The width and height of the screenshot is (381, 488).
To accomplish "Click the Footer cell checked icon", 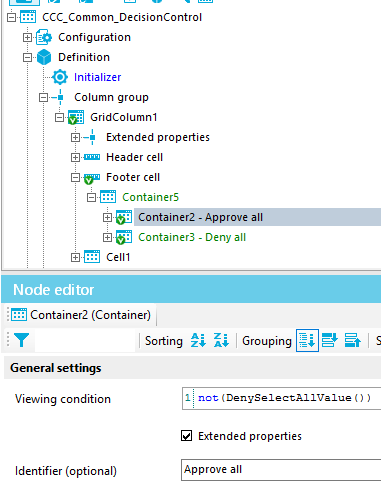I will 92,179.
